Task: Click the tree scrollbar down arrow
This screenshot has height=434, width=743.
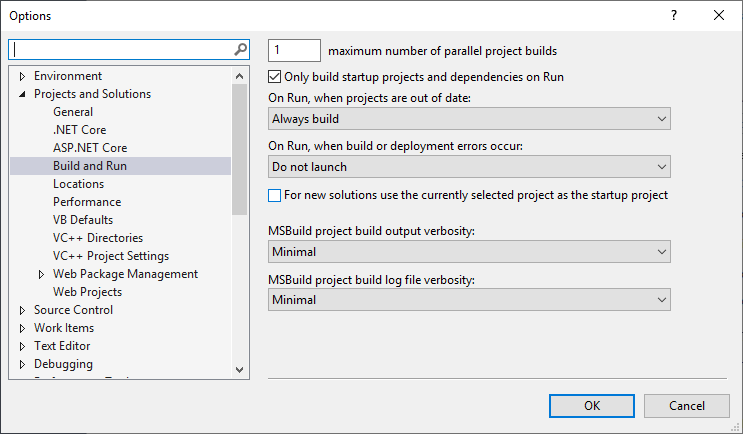Action: pos(239,370)
